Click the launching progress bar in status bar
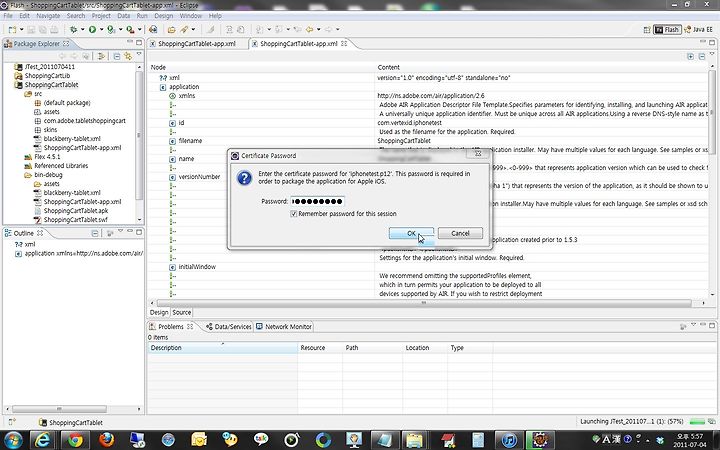Screen dimensions: 720x450 click(698, 421)
